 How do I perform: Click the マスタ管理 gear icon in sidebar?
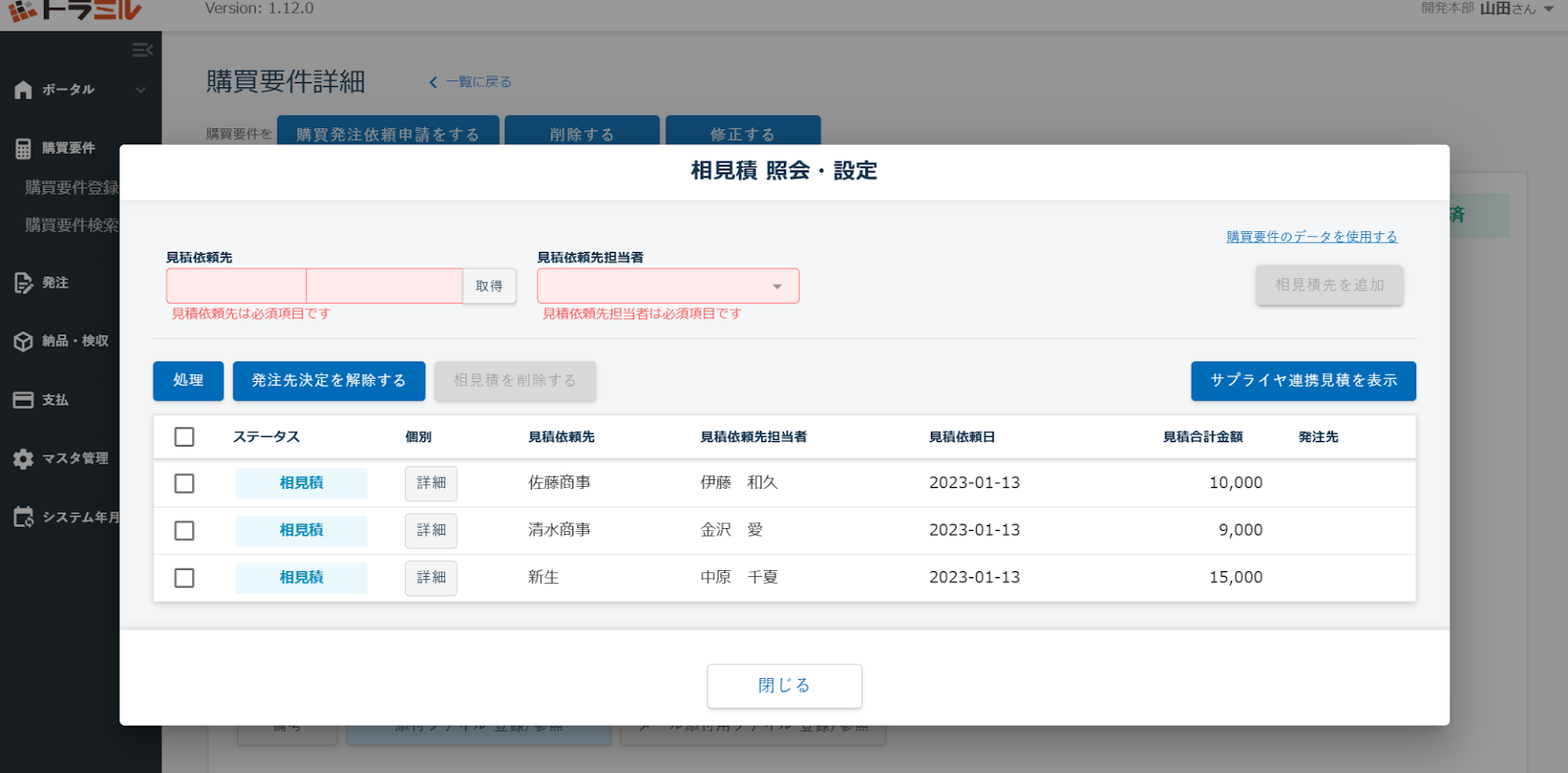tap(24, 459)
